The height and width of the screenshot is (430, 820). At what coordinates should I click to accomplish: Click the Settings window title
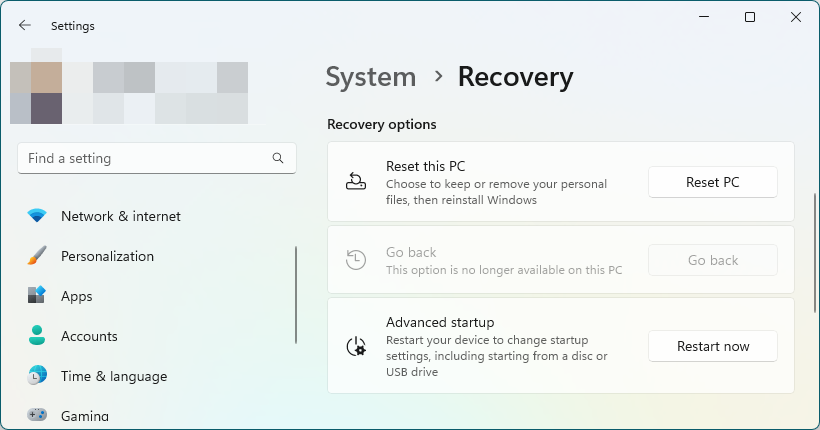[x=73, y=26]
